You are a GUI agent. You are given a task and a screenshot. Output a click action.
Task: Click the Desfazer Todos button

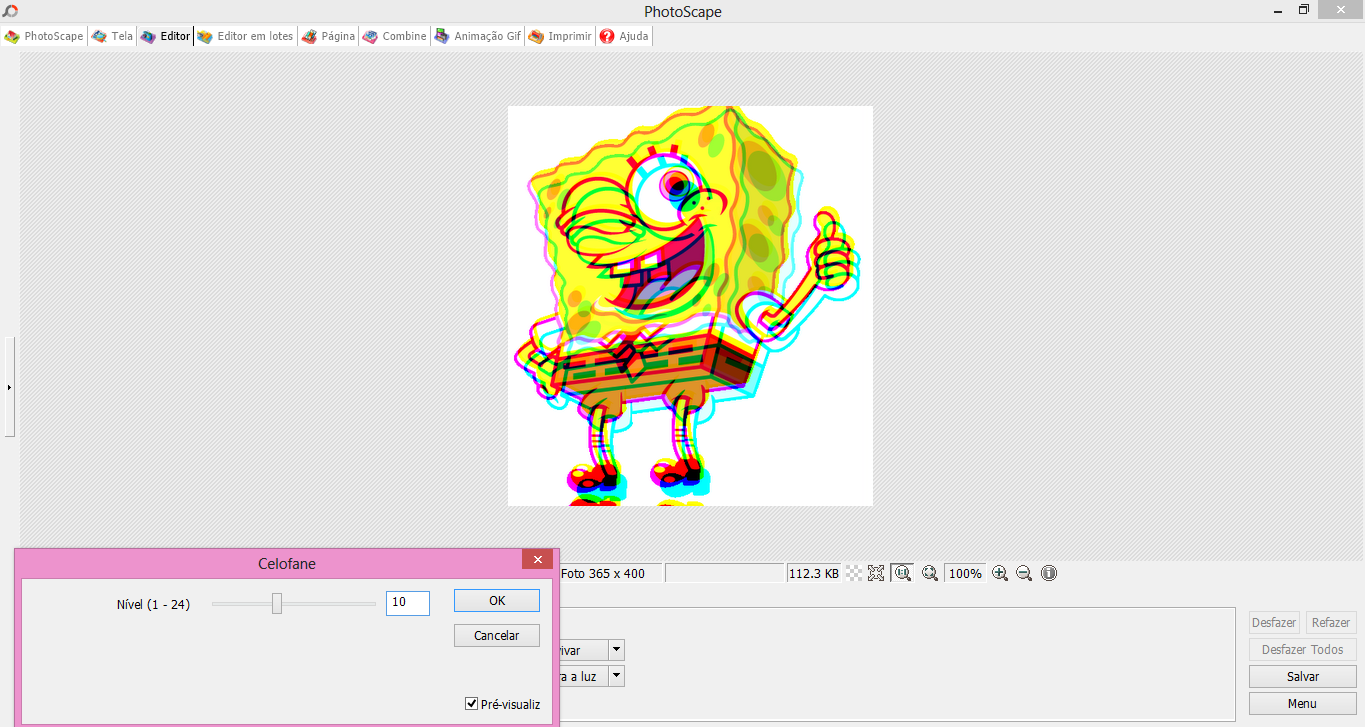pos(1303,649)
